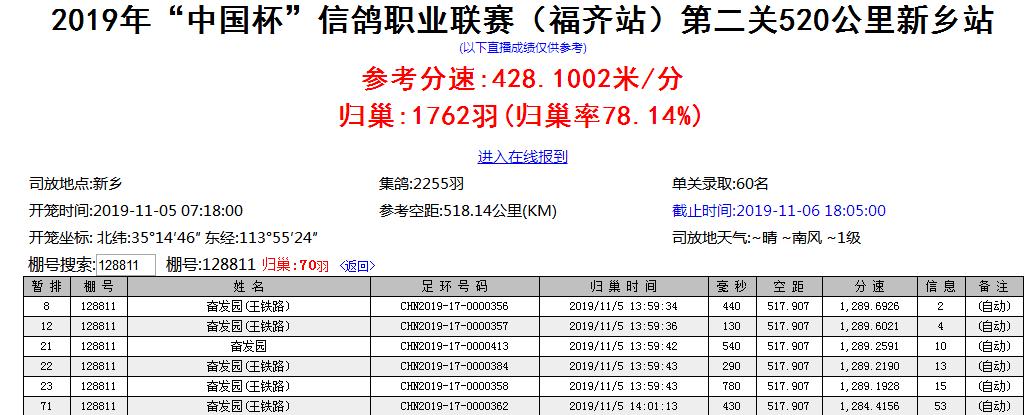Click arrival time 2019/11/5 14:01:13
This screenshot has height=415, width=1032.
pyautogui.click(x=623, y=406)
